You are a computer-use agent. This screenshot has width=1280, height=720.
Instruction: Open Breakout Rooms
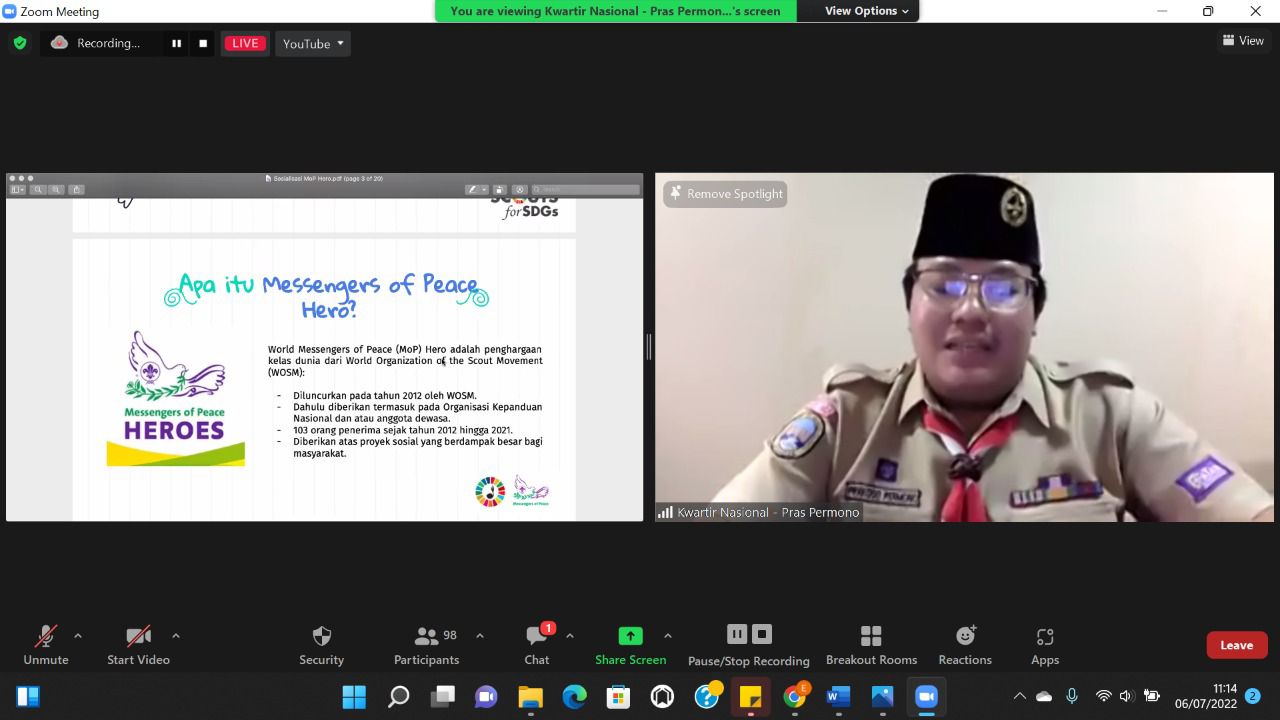coord(871,637)
